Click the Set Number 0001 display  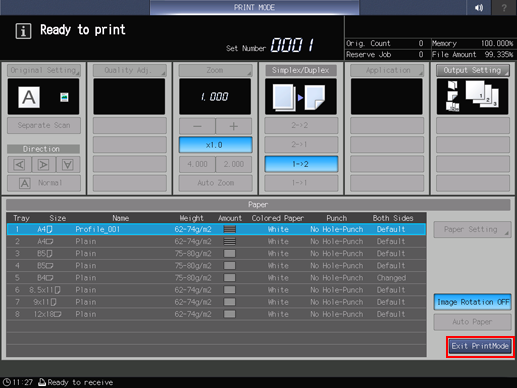click(292, 45)
